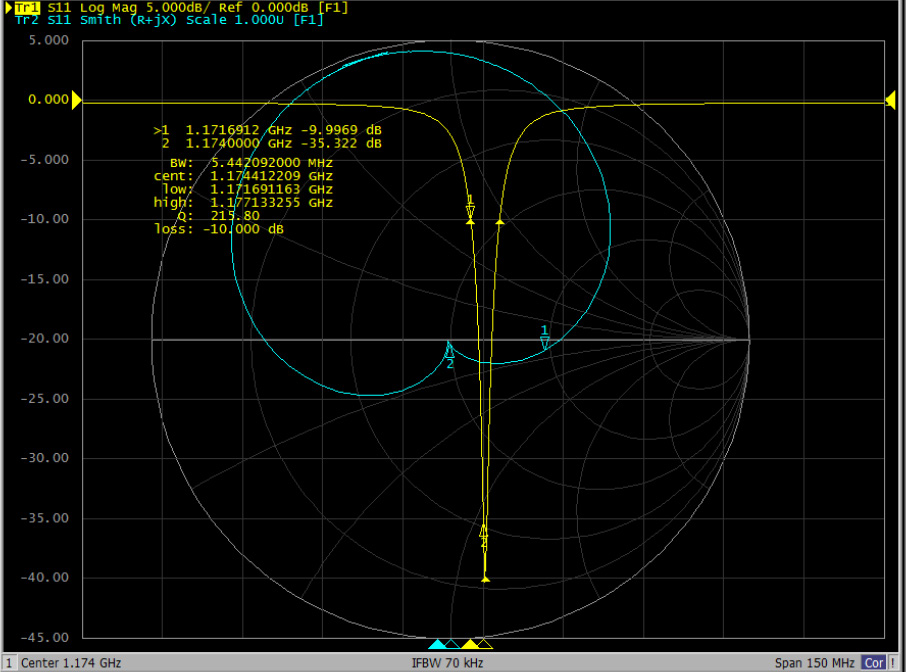
Task: Click the solid yellow marker triangle on frequency axis
Action: tap(469, 645)
